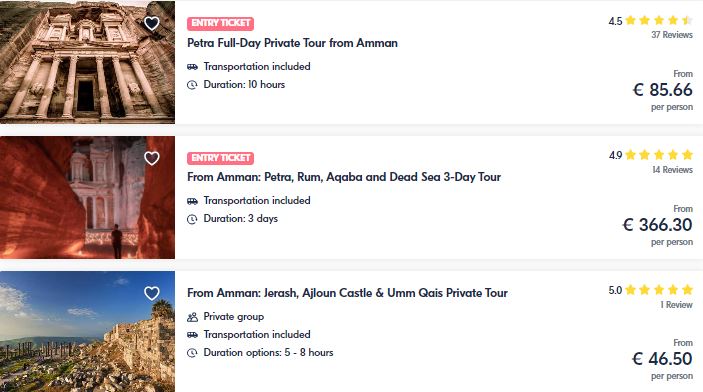Open the 14 Reviews link
This screenshot has width=703, height=392.
point(672,170)
